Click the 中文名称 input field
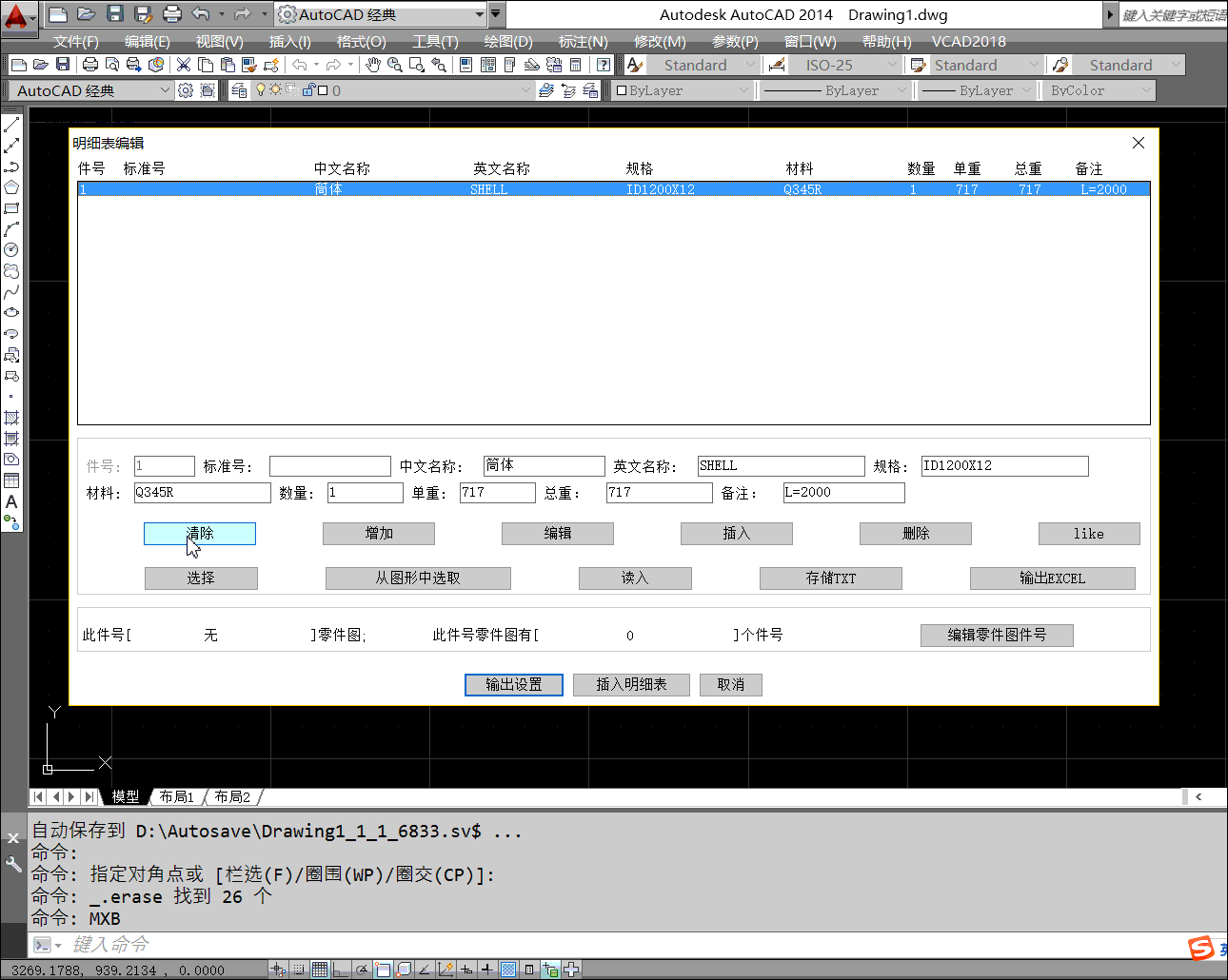Image resolution: width=1228 pixels, height=980 pixels. [544, 465]
